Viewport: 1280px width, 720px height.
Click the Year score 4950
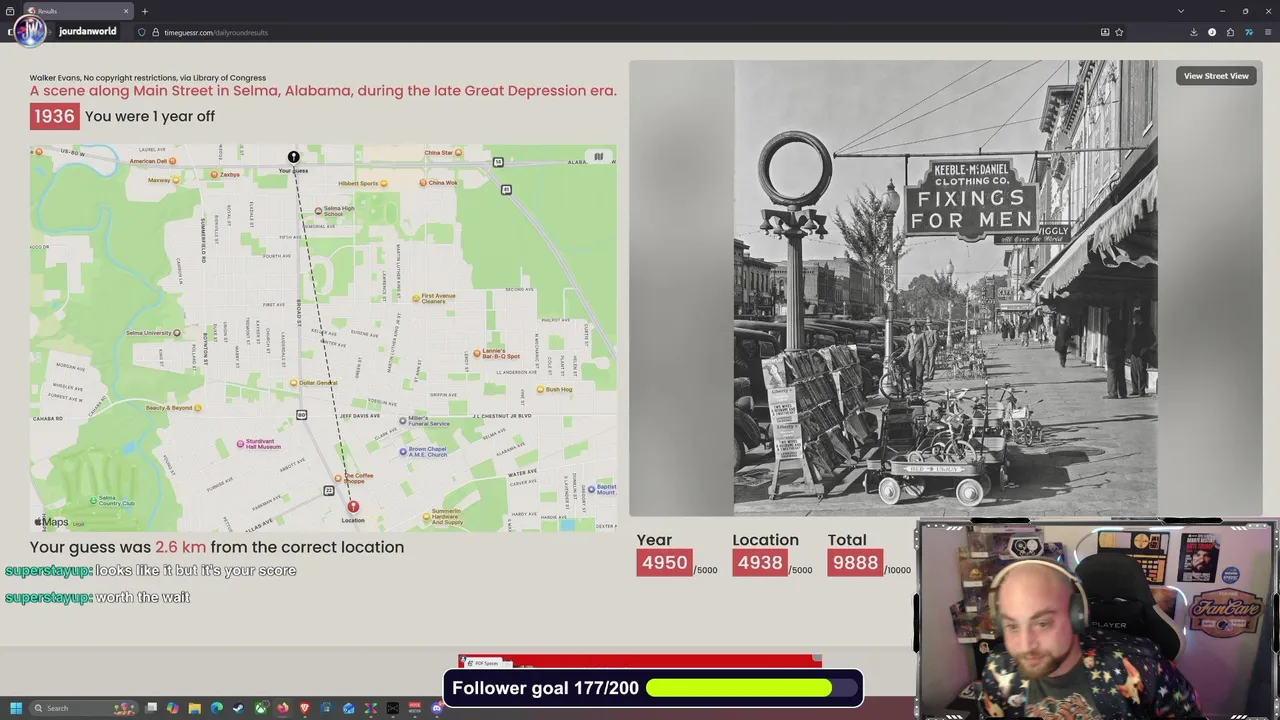[664, 563]
